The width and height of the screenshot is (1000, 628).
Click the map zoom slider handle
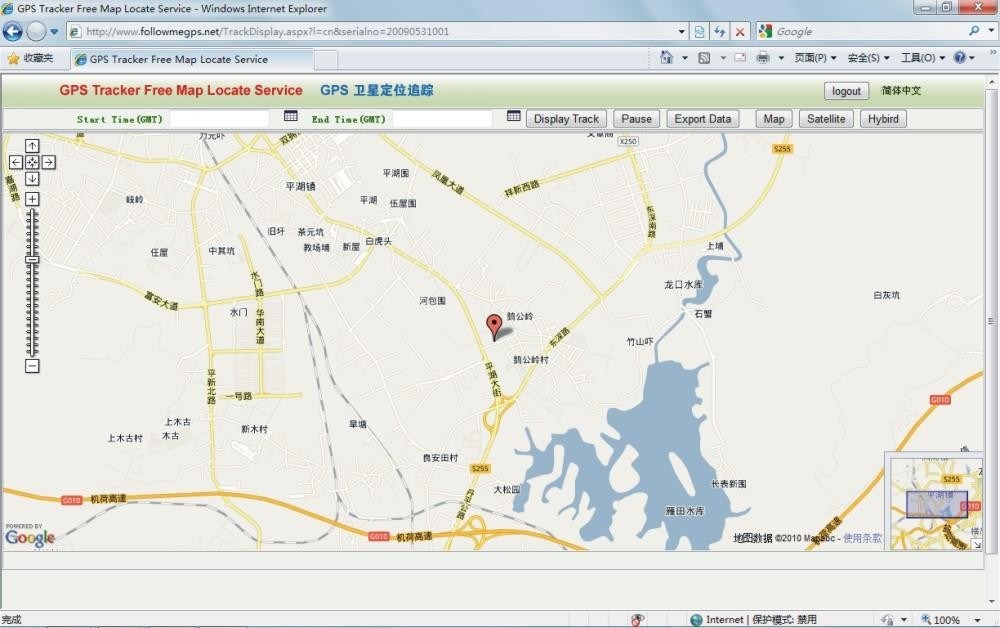point(32,260)
